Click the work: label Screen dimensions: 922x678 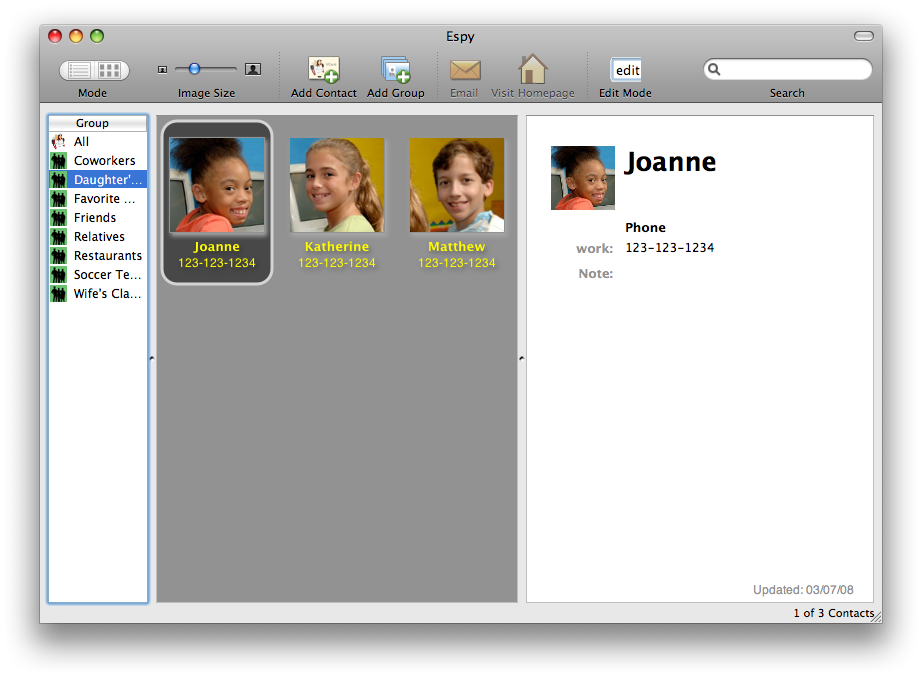pyautogui.click(x=594, y=249)
